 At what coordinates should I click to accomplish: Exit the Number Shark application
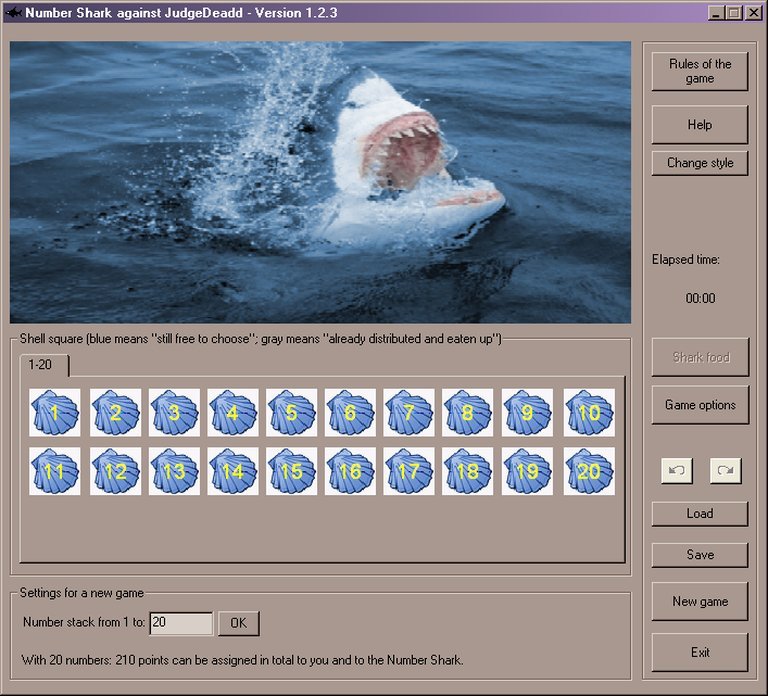(700, 652)
